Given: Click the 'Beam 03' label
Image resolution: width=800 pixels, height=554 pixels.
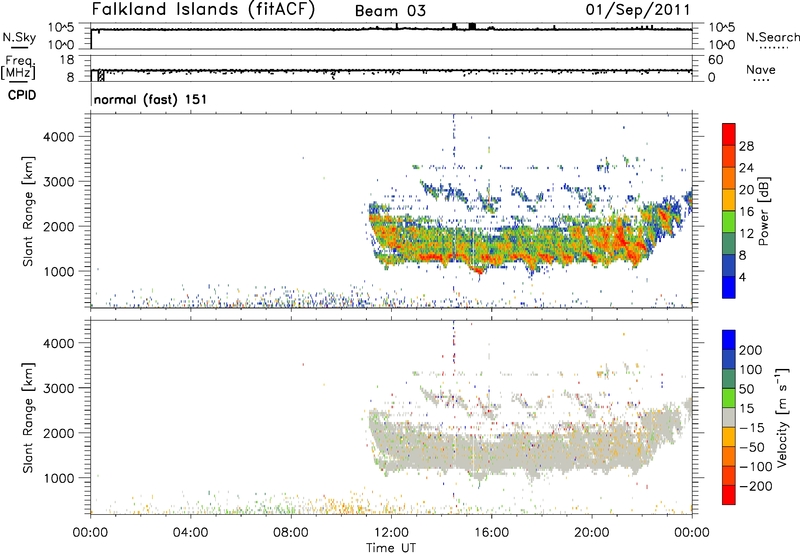Looking at the screenshot, I should coord(390,11).
